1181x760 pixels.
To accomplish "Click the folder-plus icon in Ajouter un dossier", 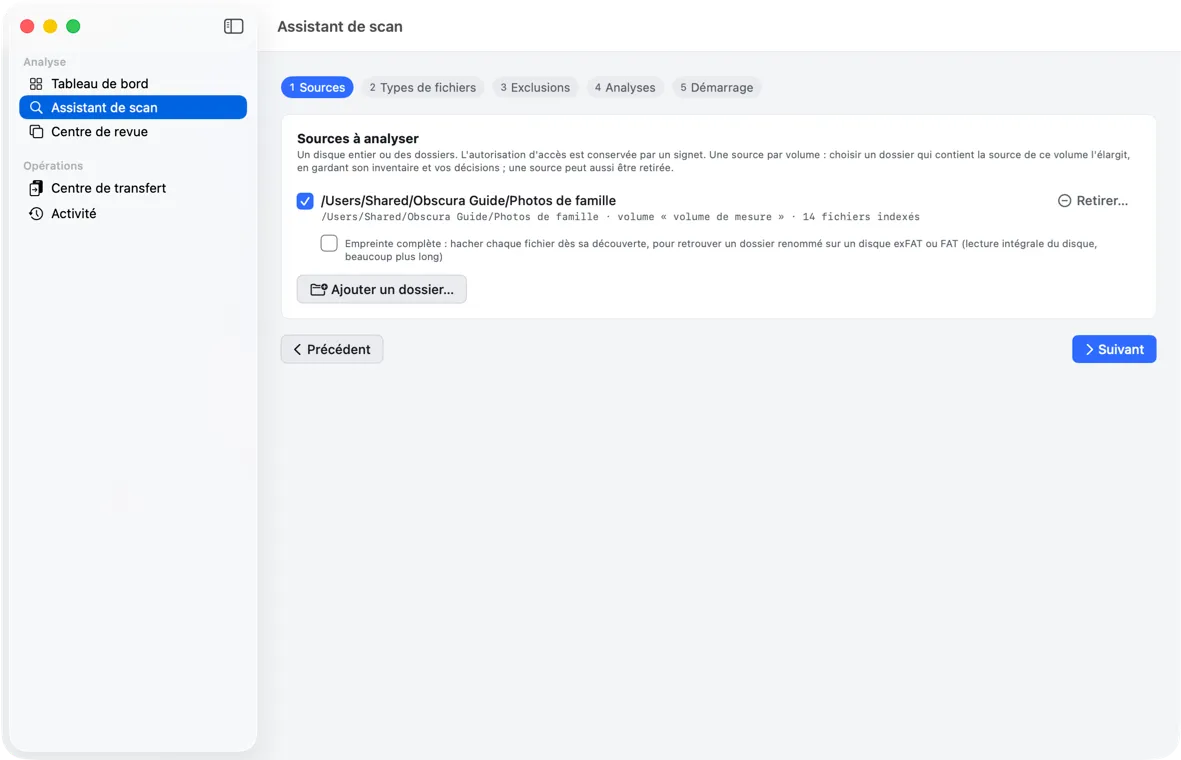I will point(319,289).
